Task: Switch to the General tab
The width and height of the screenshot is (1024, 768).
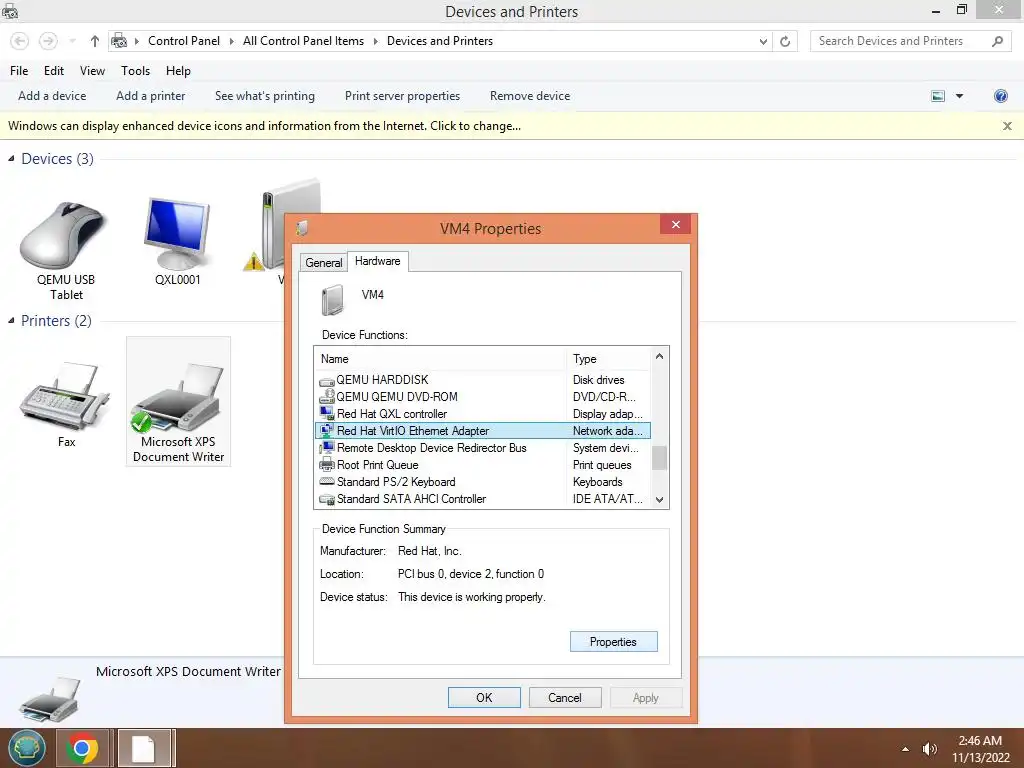Action: click(x=323, y=263)
